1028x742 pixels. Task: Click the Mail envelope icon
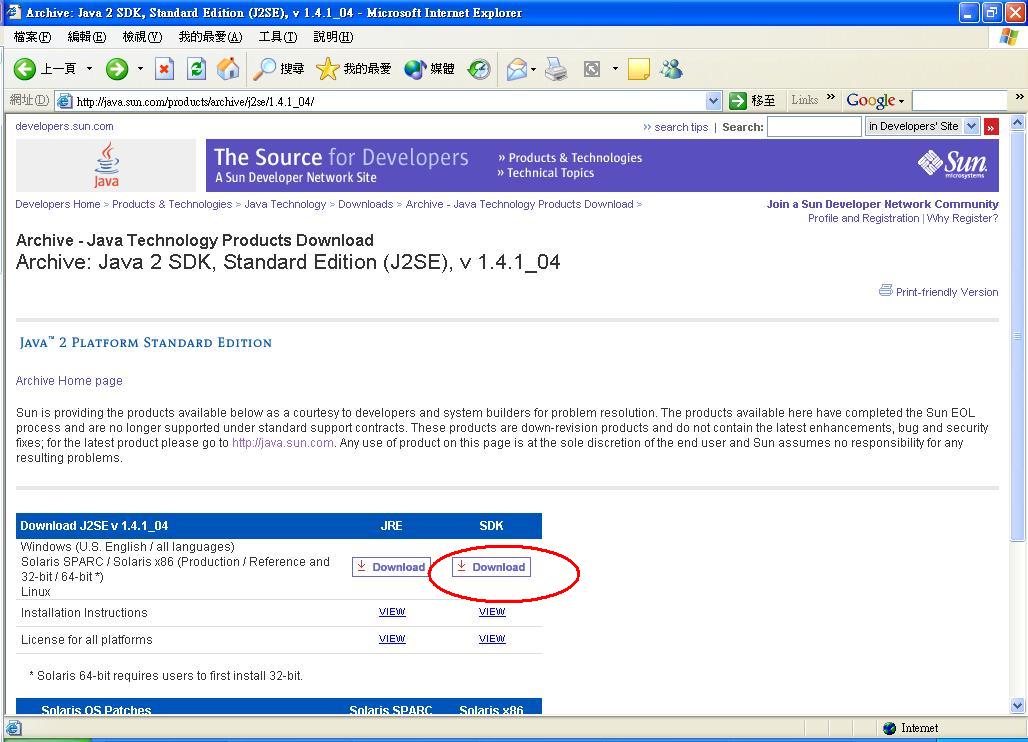click(x=517, y=69)
